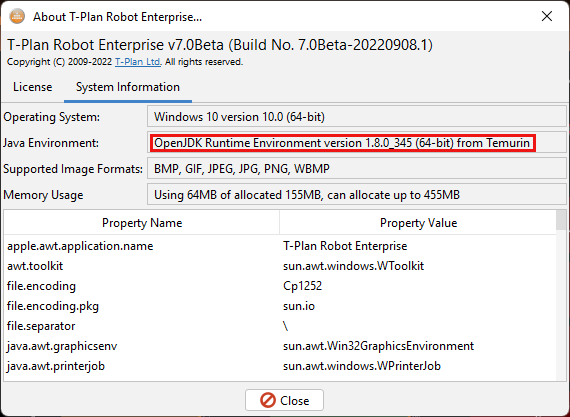Select the java.awt.graphicsenv row
570x417 pixels.
point(280,346)
